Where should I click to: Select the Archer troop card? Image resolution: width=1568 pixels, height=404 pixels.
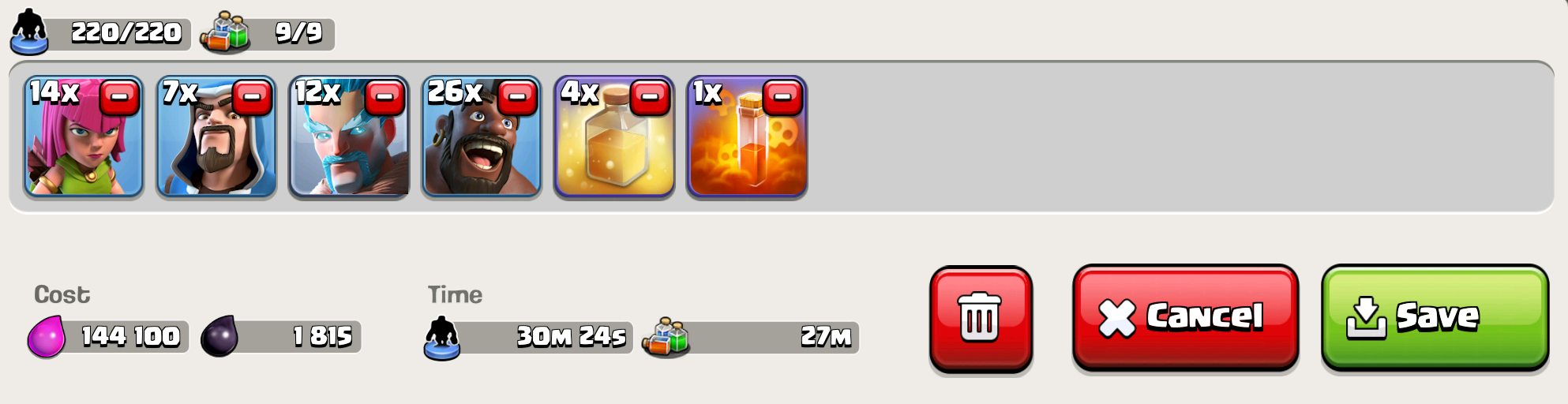(84, 137)
